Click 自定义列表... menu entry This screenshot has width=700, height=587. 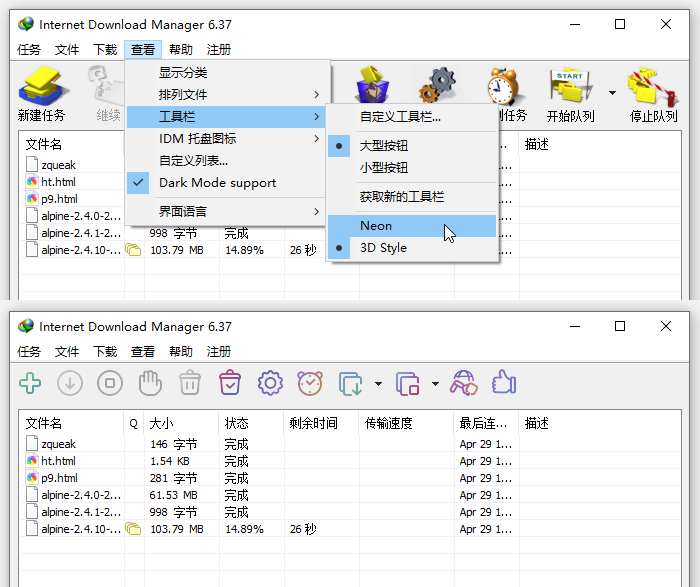pyautogui.click(x=225, y=161)
